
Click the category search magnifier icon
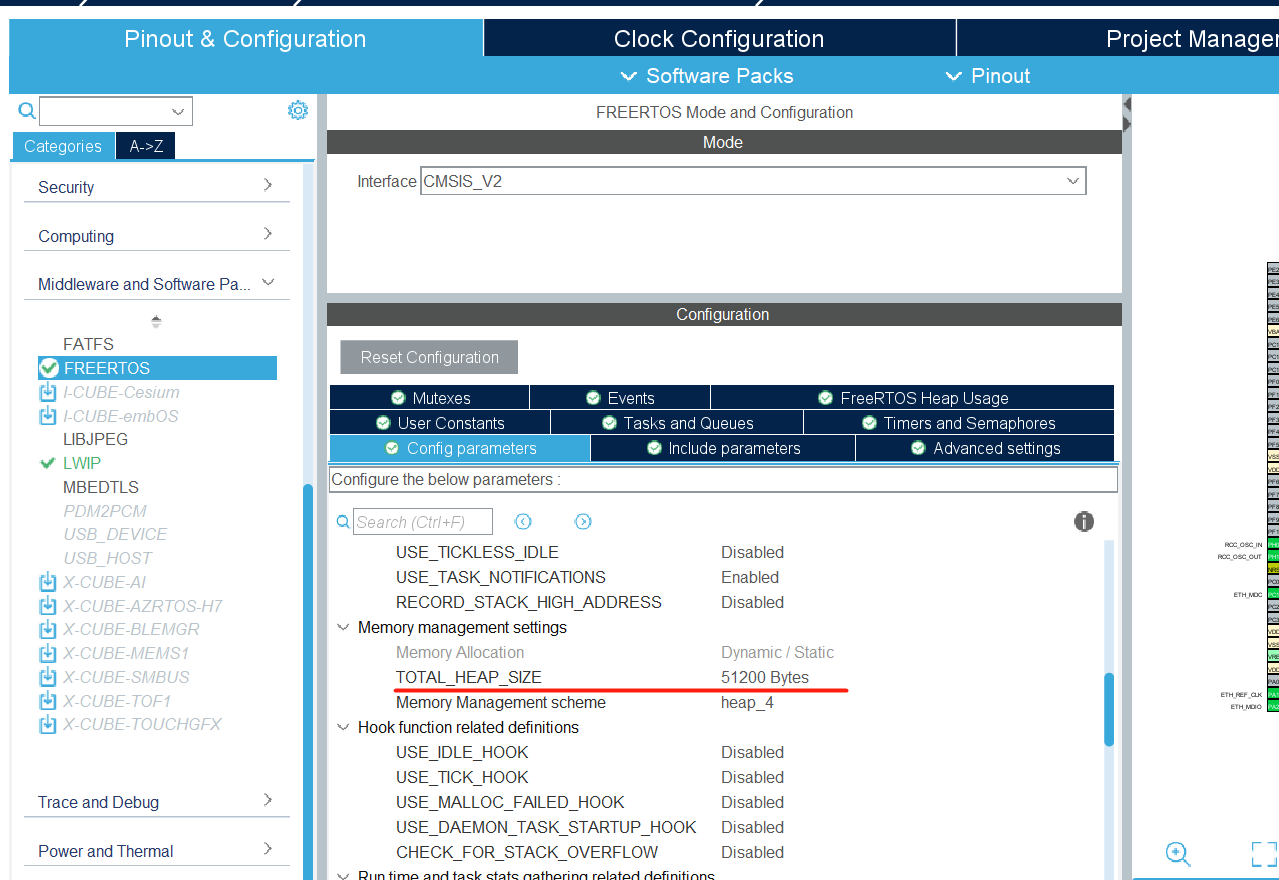tap(27, 111)
